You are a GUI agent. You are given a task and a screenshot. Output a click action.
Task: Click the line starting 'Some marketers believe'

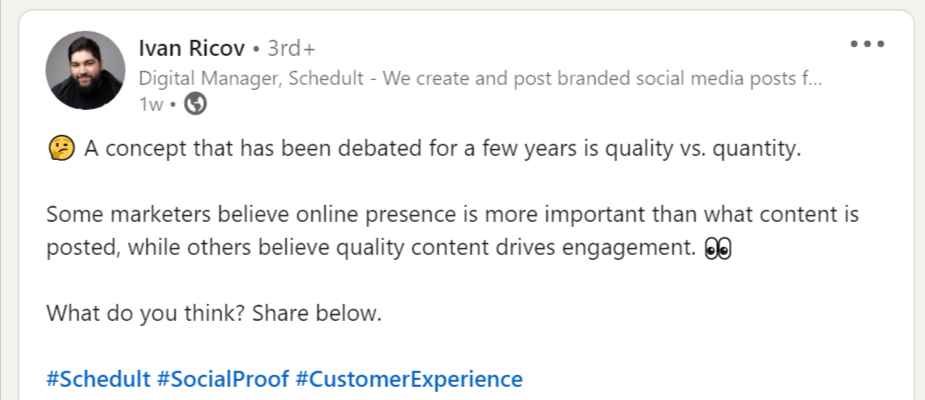452,215
